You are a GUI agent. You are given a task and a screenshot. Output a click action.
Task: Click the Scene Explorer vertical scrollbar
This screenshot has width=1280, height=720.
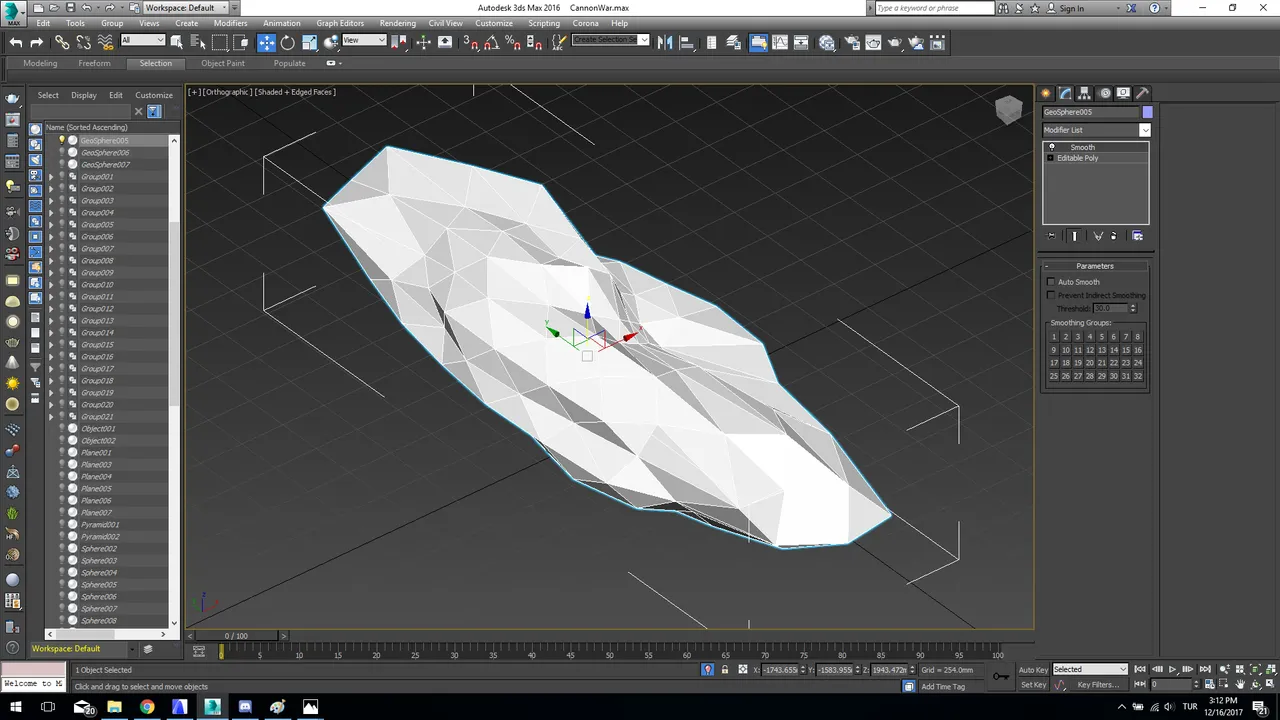[174, 380]
